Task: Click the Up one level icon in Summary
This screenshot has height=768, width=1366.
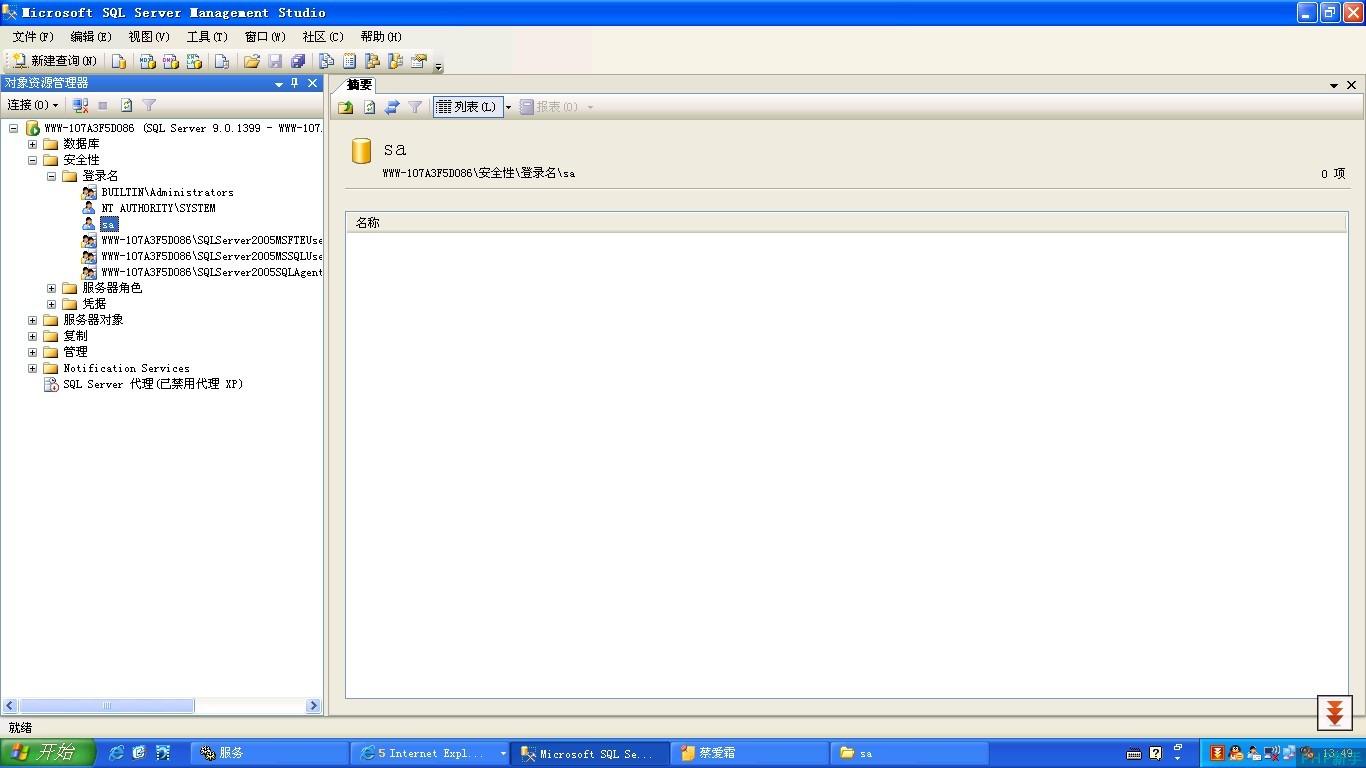Action: coord(346,107)
